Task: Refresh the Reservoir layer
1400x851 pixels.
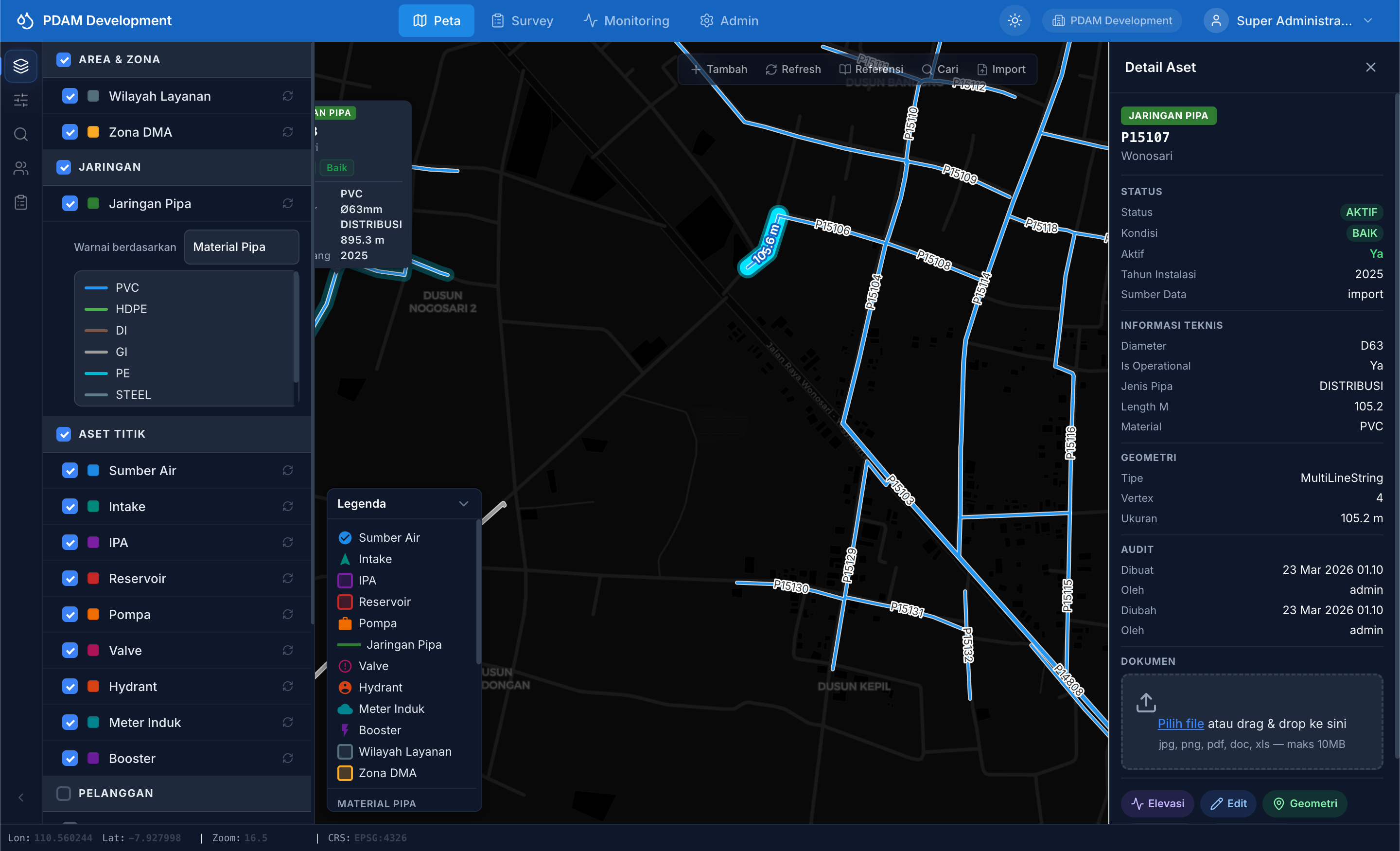Action: [x=287, y=578]
